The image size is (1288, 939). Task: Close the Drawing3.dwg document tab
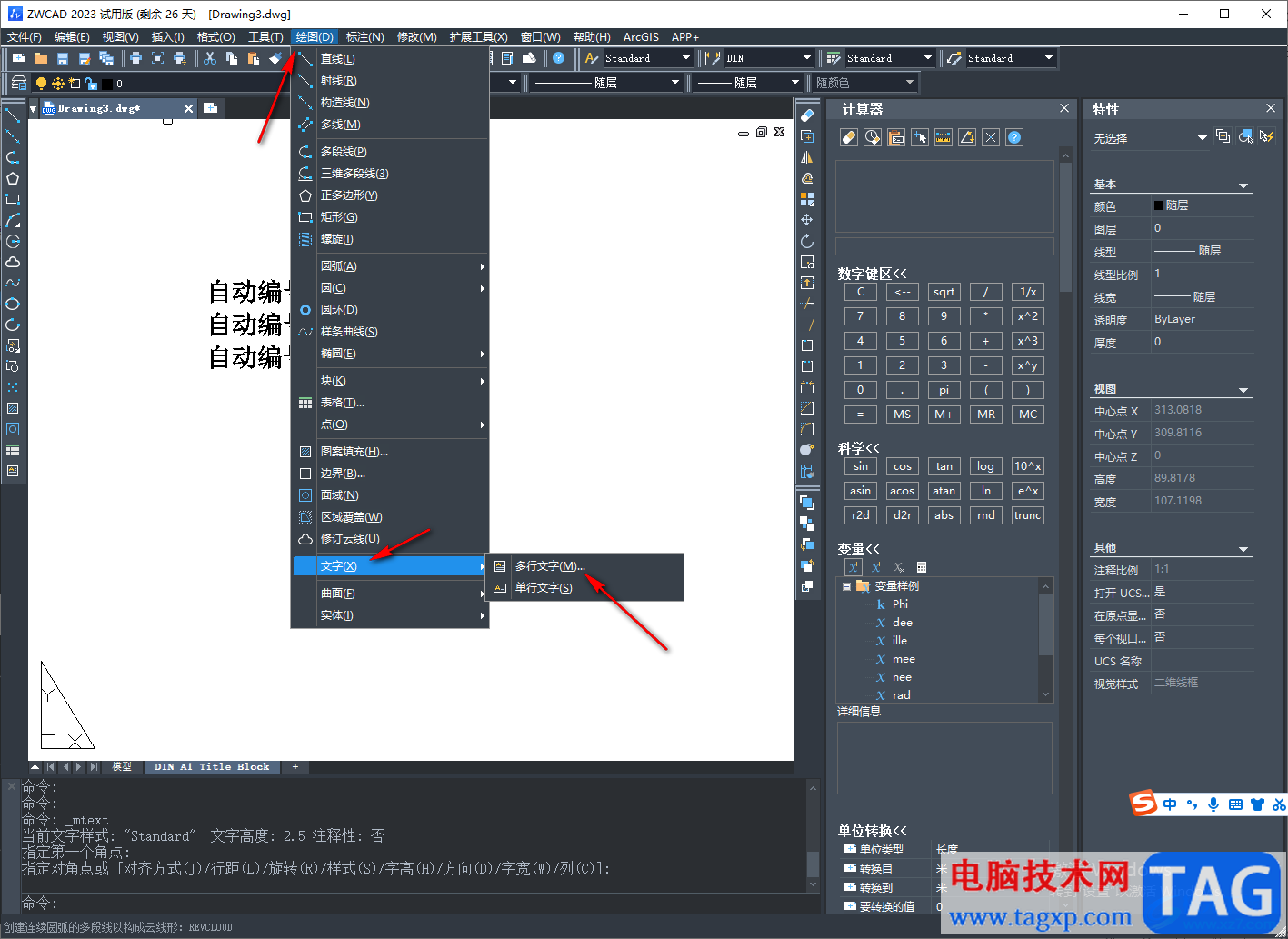[x=188, y=108]
